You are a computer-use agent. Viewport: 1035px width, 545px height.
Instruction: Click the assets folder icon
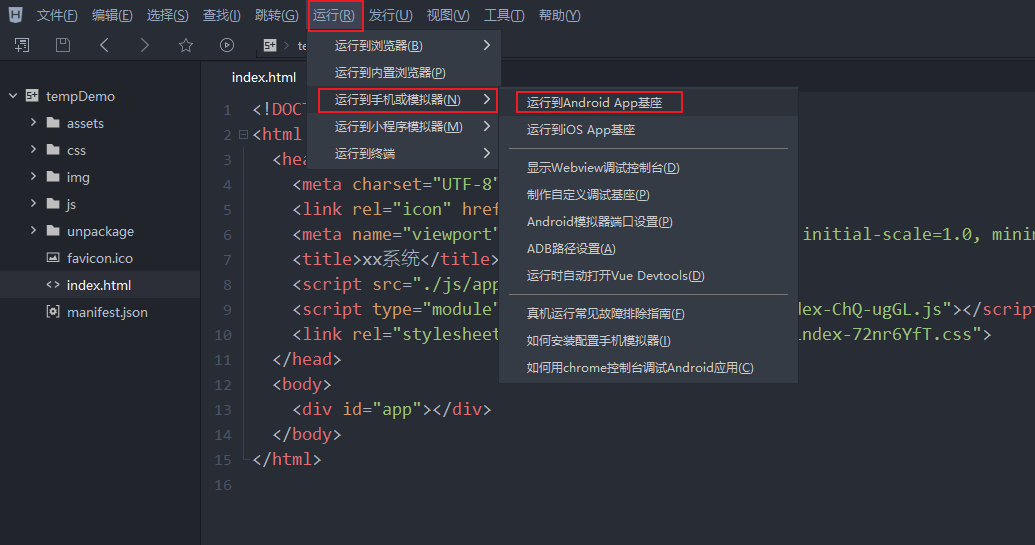[53, 123]
